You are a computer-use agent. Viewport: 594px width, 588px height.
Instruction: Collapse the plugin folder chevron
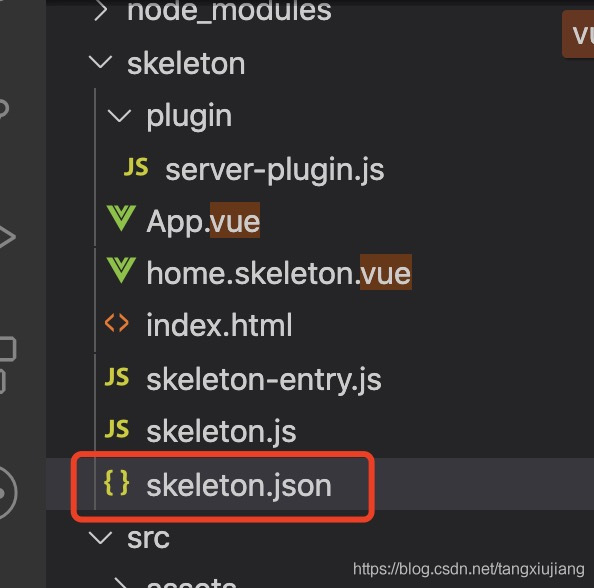[119, 116]
